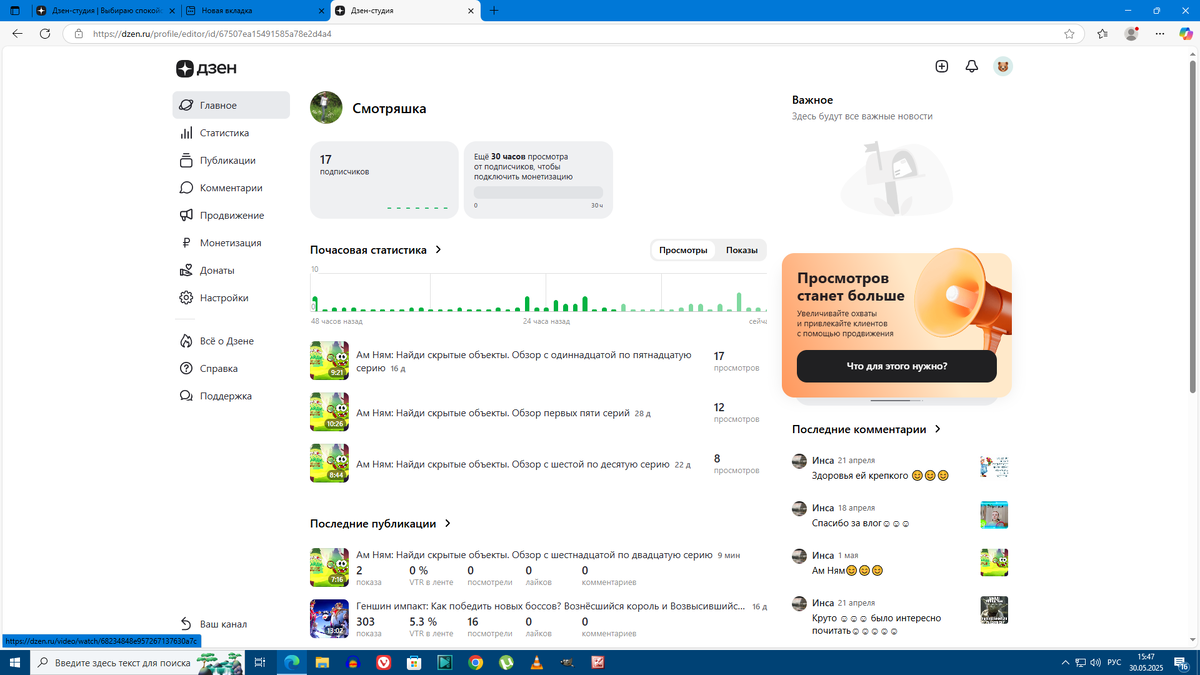Open 'Обзор первых пяти серий' video link
Image resolution: width=1200 pixels, height=675 pixels.
tap(492, 412)
